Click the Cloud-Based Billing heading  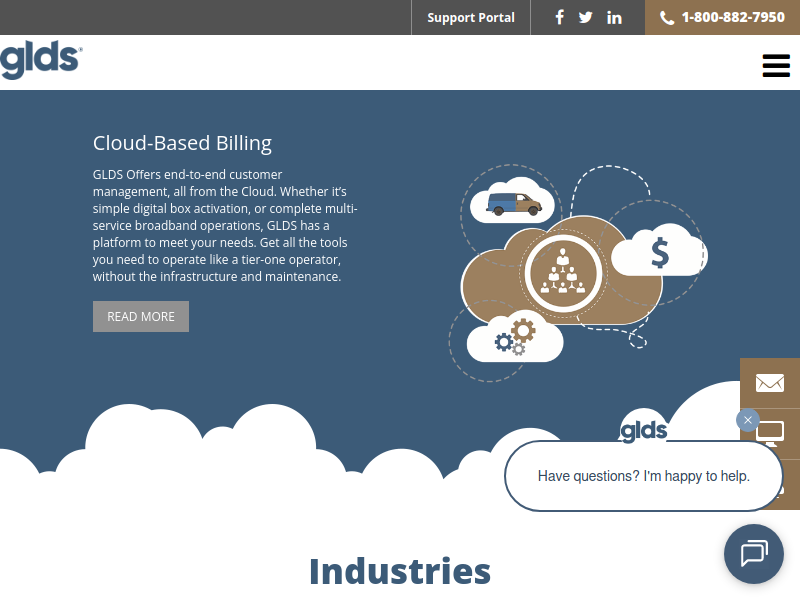[182, 143]
